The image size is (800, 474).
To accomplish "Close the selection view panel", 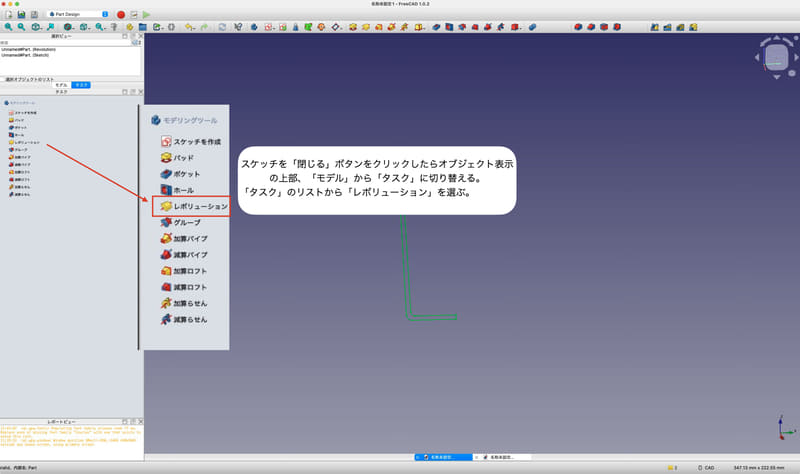I will [141, 36].
